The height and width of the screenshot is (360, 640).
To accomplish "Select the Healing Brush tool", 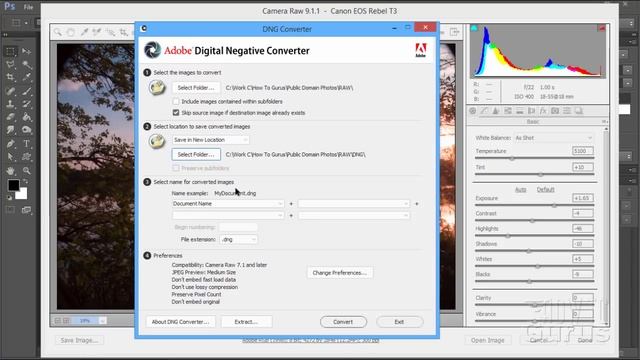I will [x=10, y=91].
